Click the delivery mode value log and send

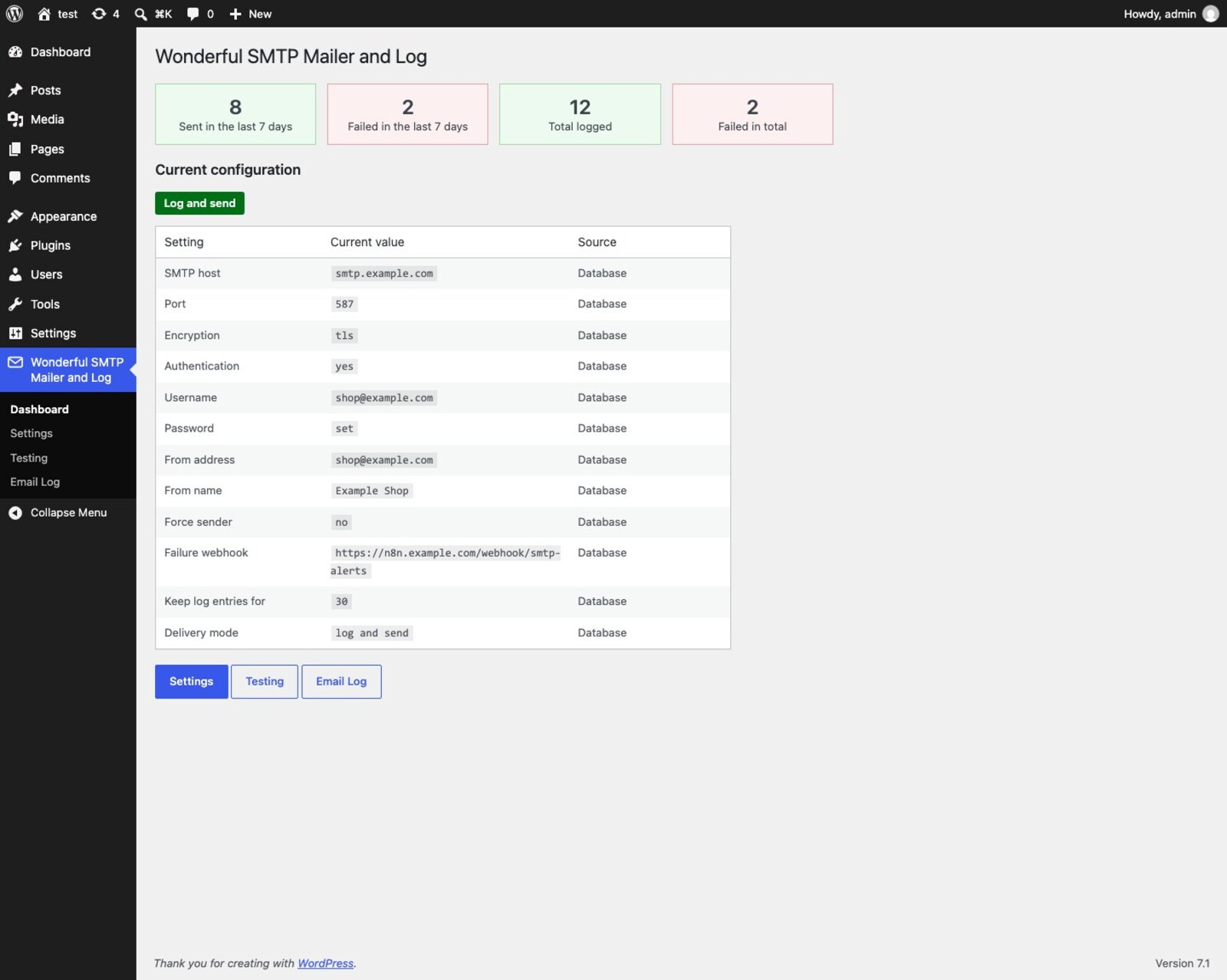point(372,633)
